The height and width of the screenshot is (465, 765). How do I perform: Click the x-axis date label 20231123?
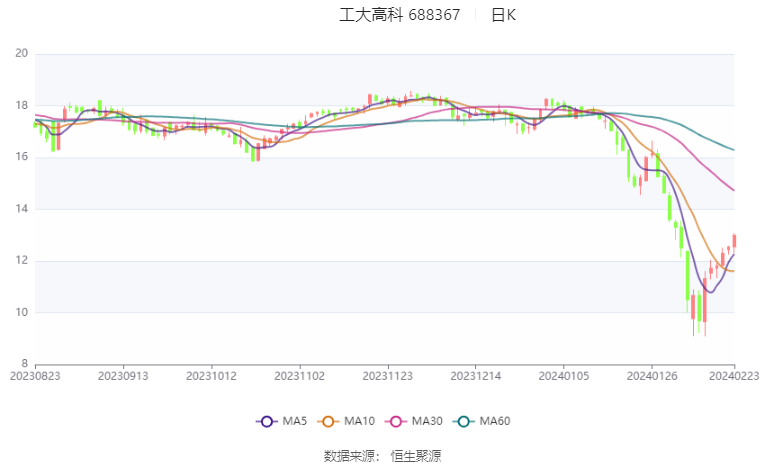pyautogui.click(x=387, y=376)
